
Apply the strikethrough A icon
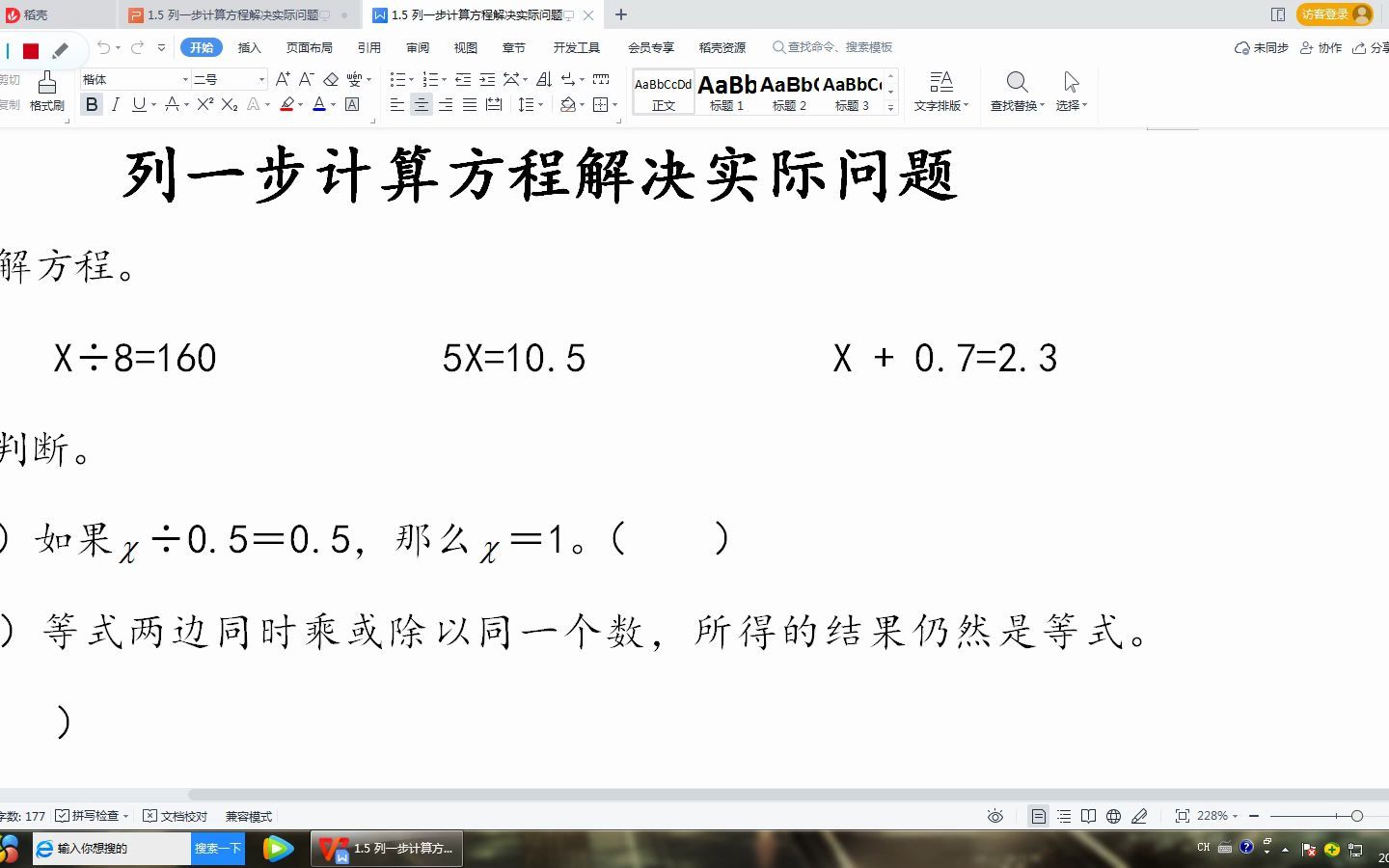point(172,104)
